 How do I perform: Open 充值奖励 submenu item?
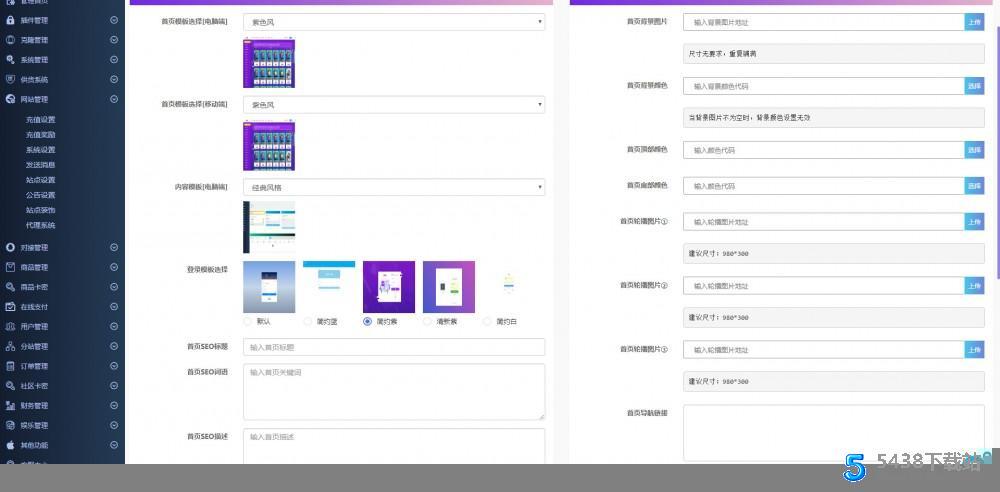(x=40, y=135)
